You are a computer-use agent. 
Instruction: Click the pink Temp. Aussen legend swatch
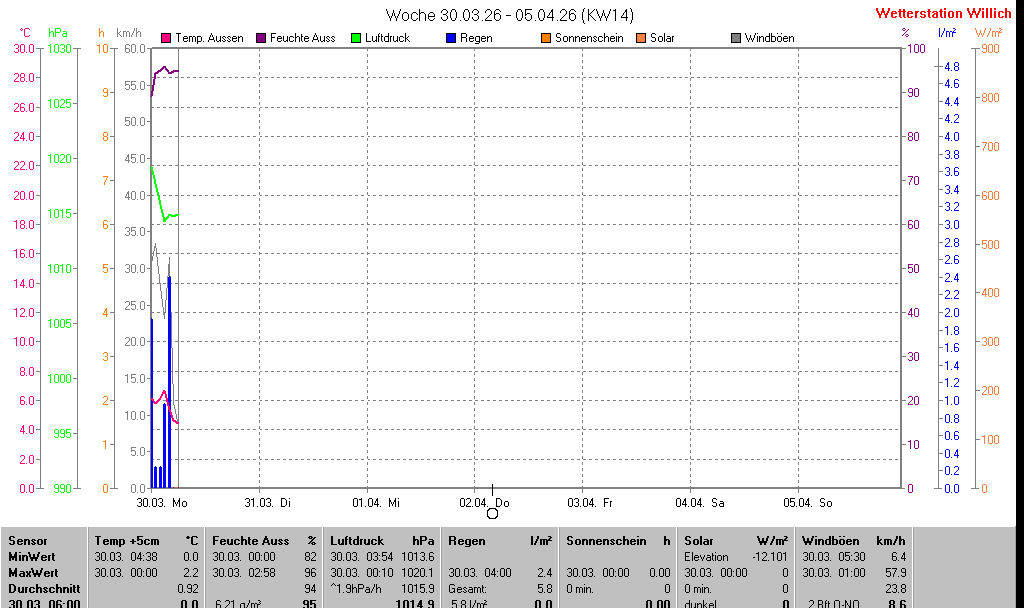tap(166, 38)
